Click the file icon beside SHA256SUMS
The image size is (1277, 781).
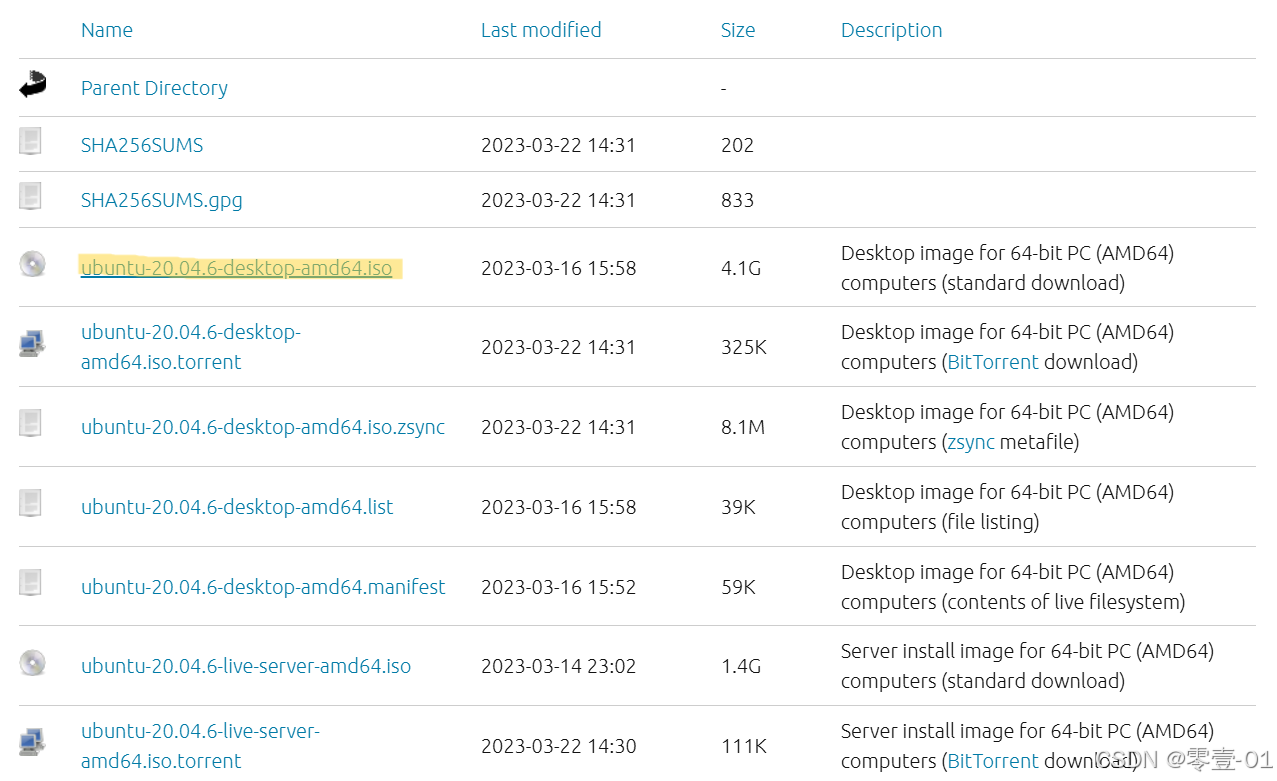pos(31,142)
